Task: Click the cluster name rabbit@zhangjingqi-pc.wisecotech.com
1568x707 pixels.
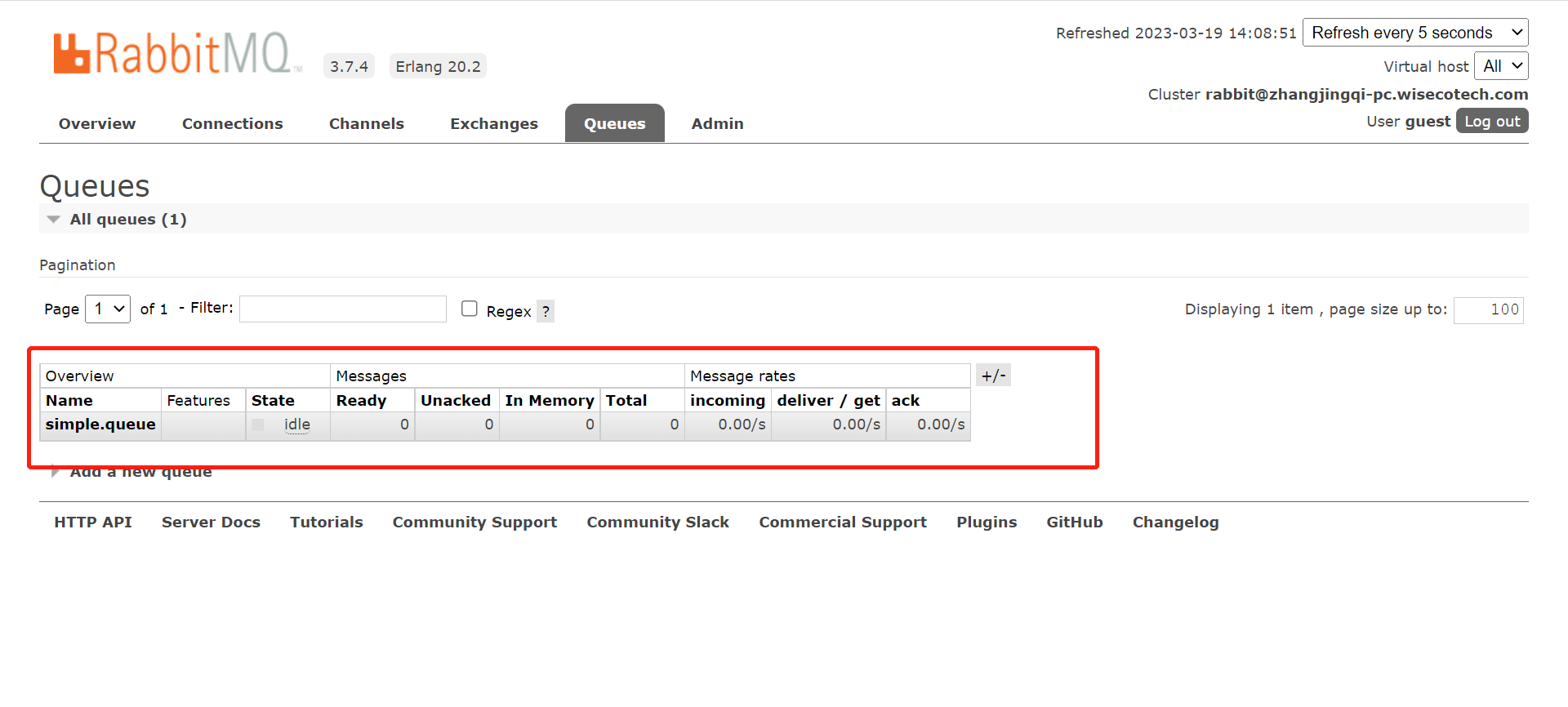Action: point(1366,94)
